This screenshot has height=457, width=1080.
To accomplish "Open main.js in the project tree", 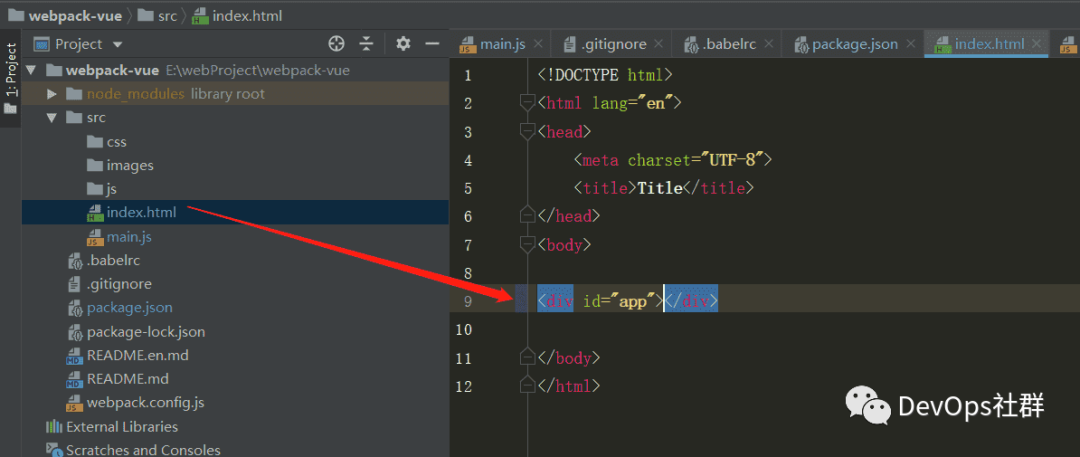I will pos(119,237).
